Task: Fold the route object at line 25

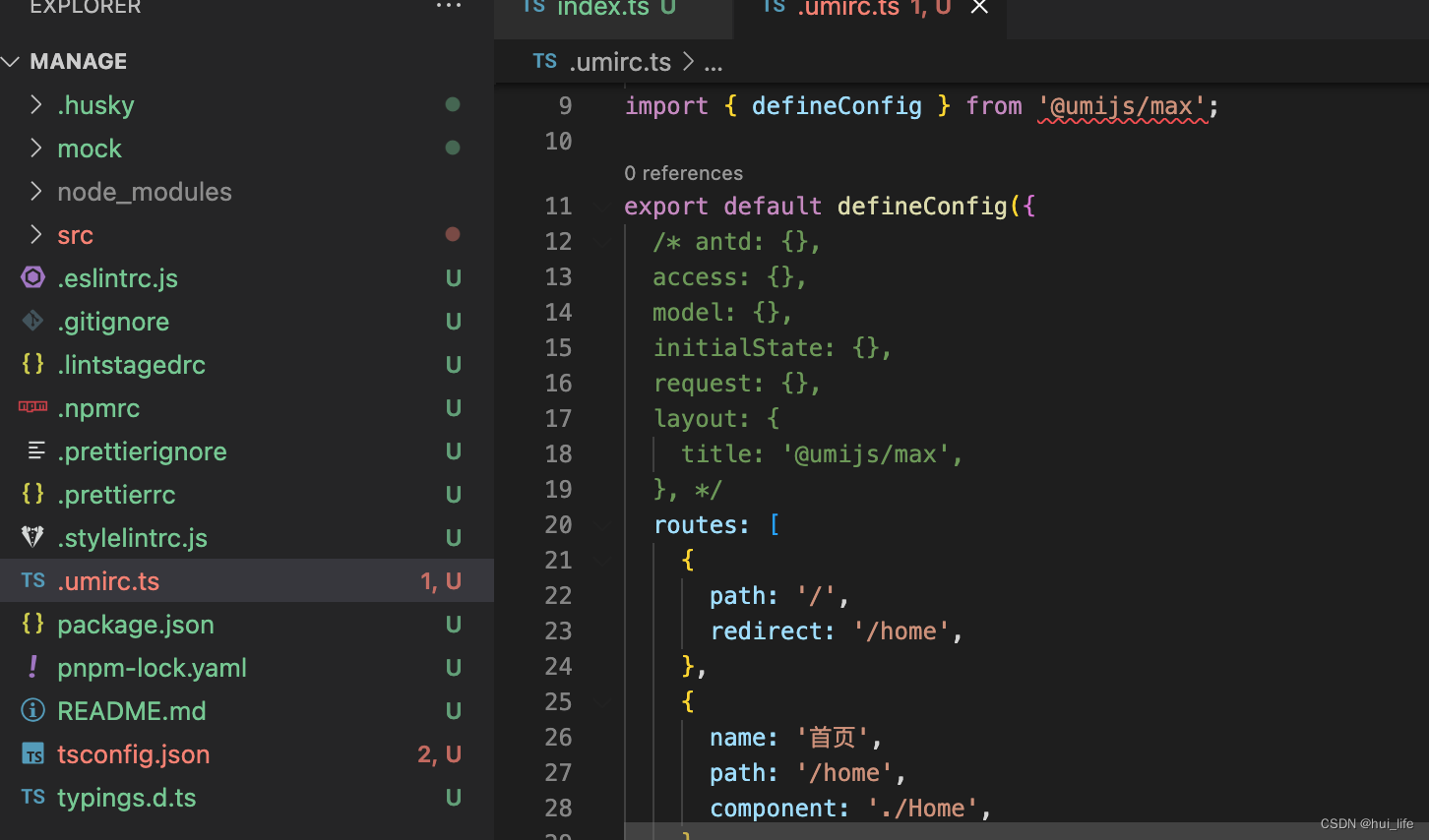Action: tap(603, 702)
